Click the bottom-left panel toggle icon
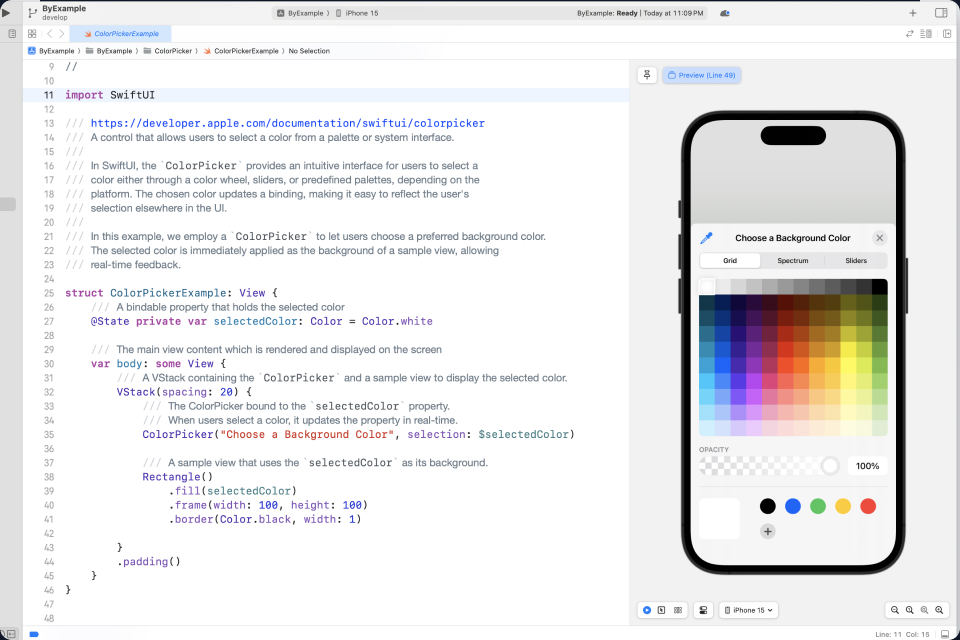 pyautogui.click(x=9, y=634)
